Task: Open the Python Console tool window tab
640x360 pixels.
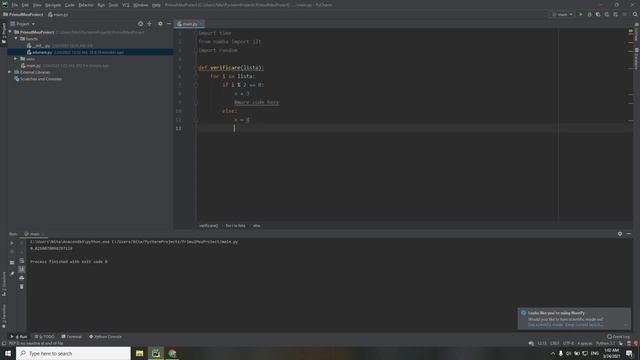Action: coord(106,337)
